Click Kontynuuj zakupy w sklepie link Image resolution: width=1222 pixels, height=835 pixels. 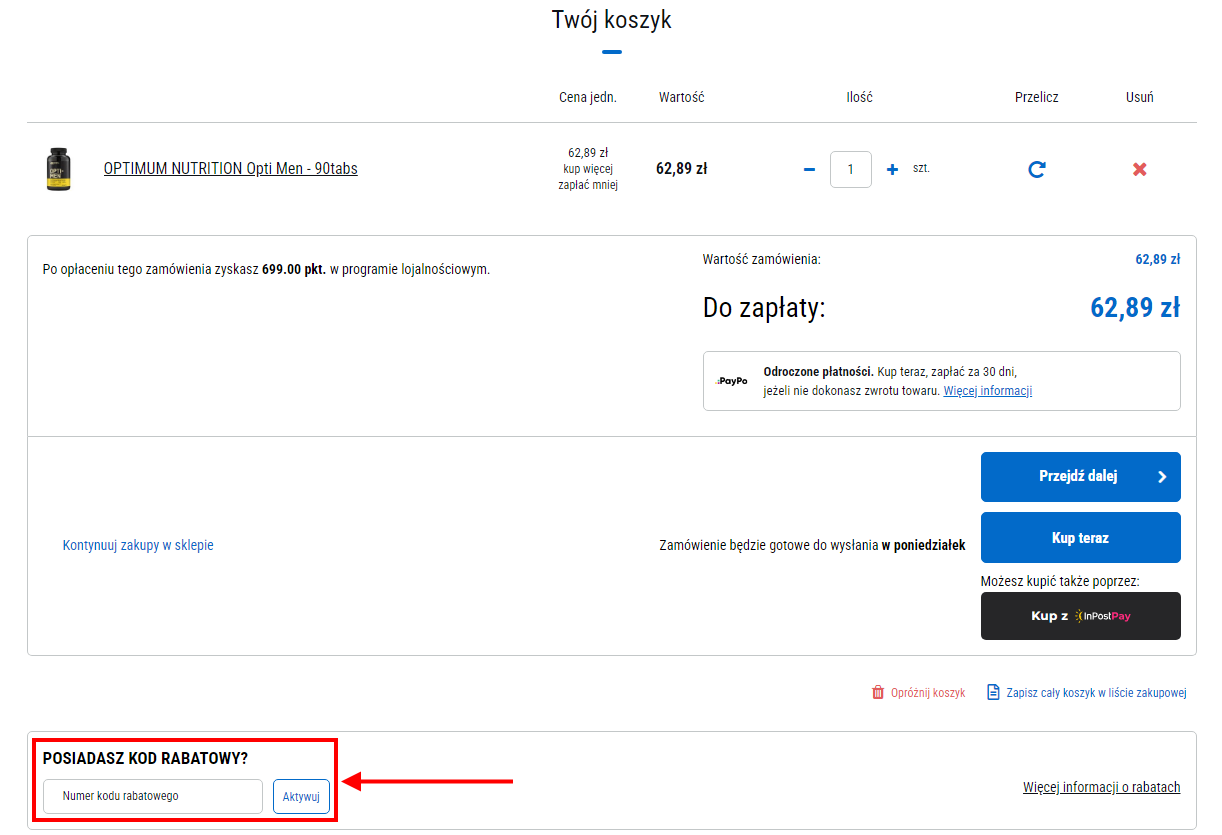138,545
